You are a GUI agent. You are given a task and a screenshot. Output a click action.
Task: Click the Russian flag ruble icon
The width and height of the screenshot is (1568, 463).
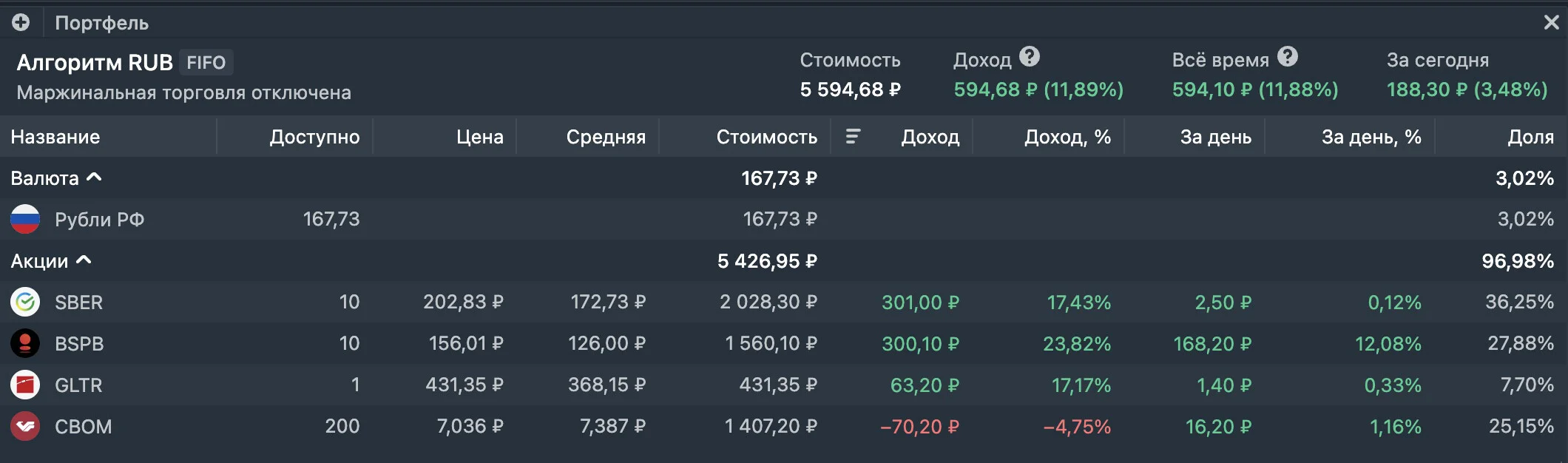click(x=25, y=219)
